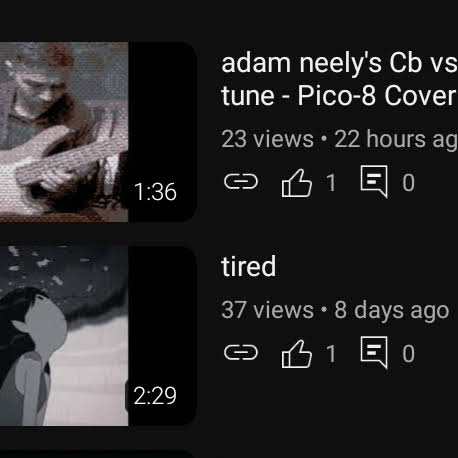Click the 37 views text

click(x=267, y=310)
